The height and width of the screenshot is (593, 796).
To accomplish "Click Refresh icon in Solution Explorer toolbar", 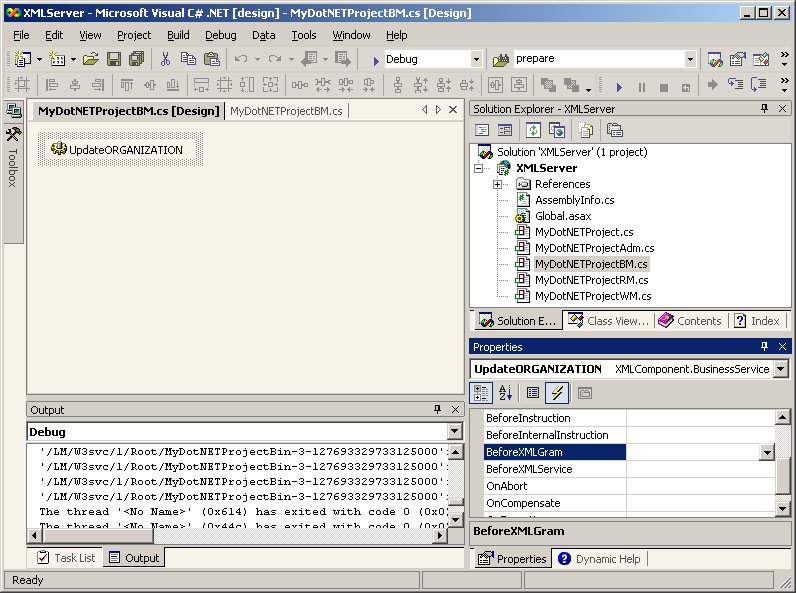I will point(533,130).
